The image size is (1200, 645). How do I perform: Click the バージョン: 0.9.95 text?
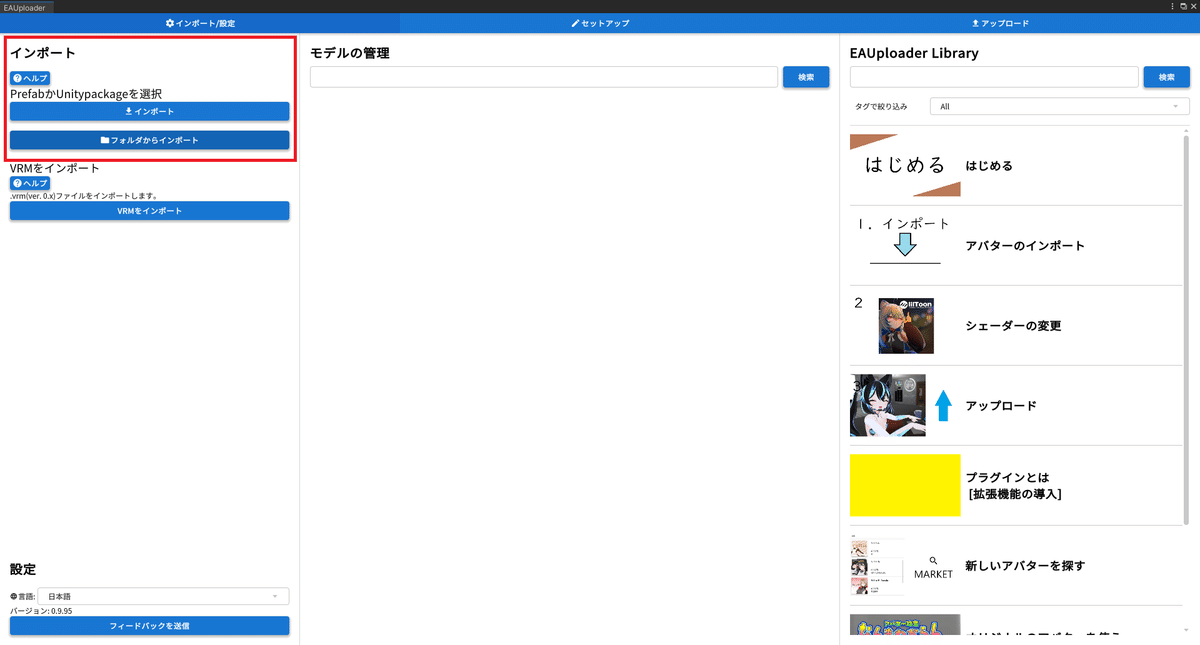tap(41, 611)
